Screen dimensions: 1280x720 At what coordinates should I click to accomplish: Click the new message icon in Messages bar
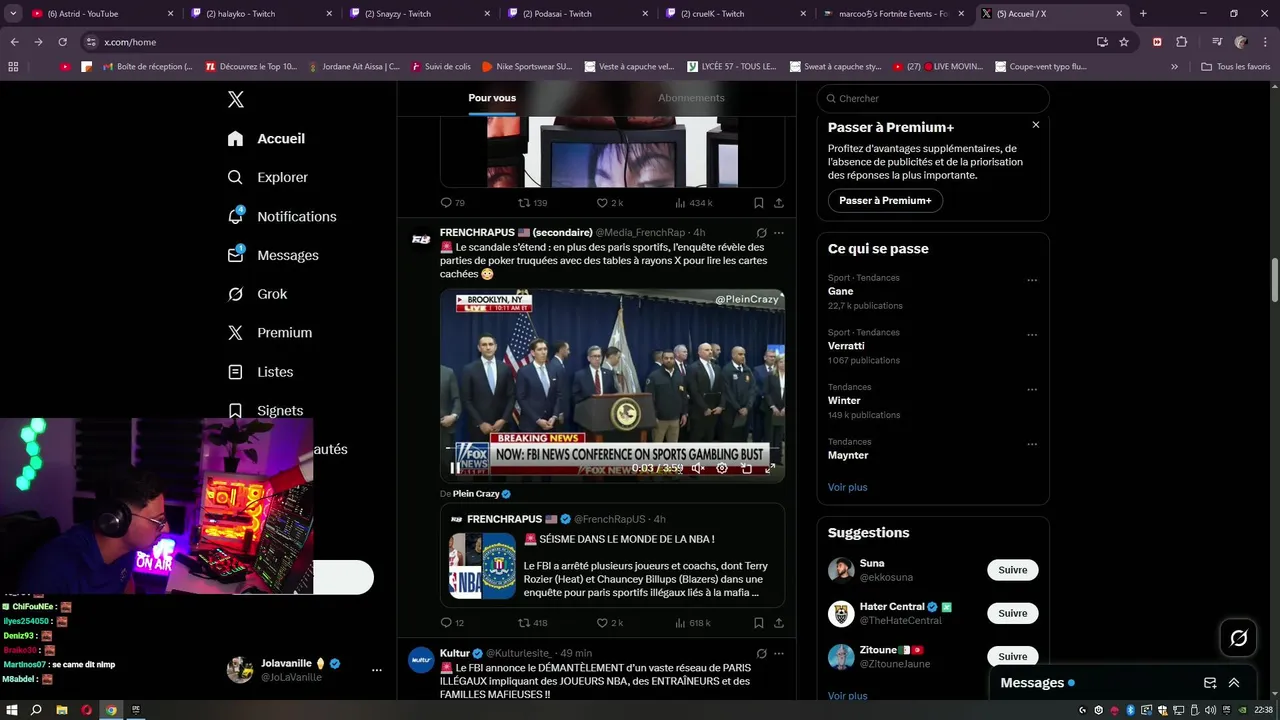[1210, 683]
